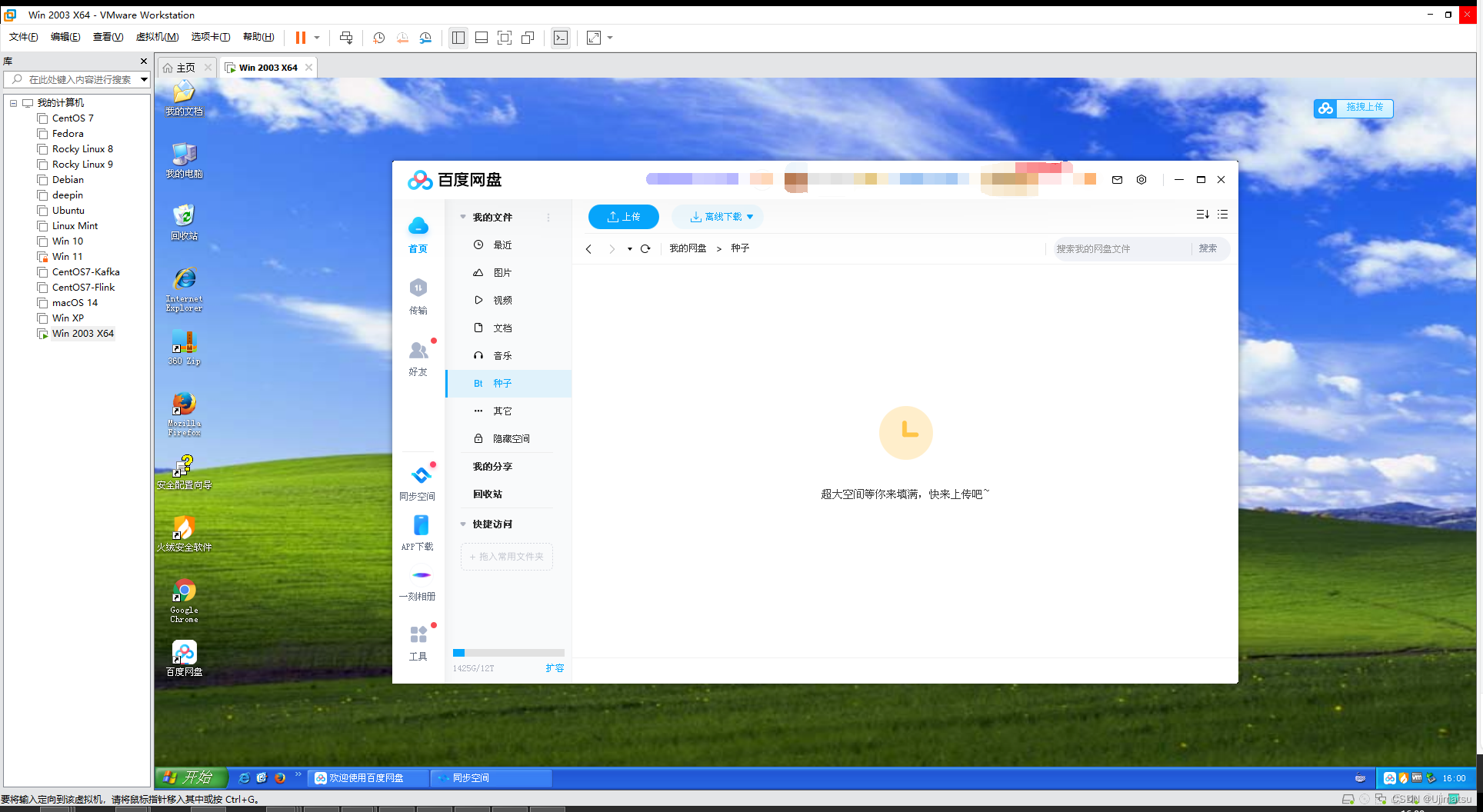Image resolution: width=1483 pixels, height=812 pixels.
Task: Select 火绒安全软件 desktop icon
Action: click(x=184, y=534)
